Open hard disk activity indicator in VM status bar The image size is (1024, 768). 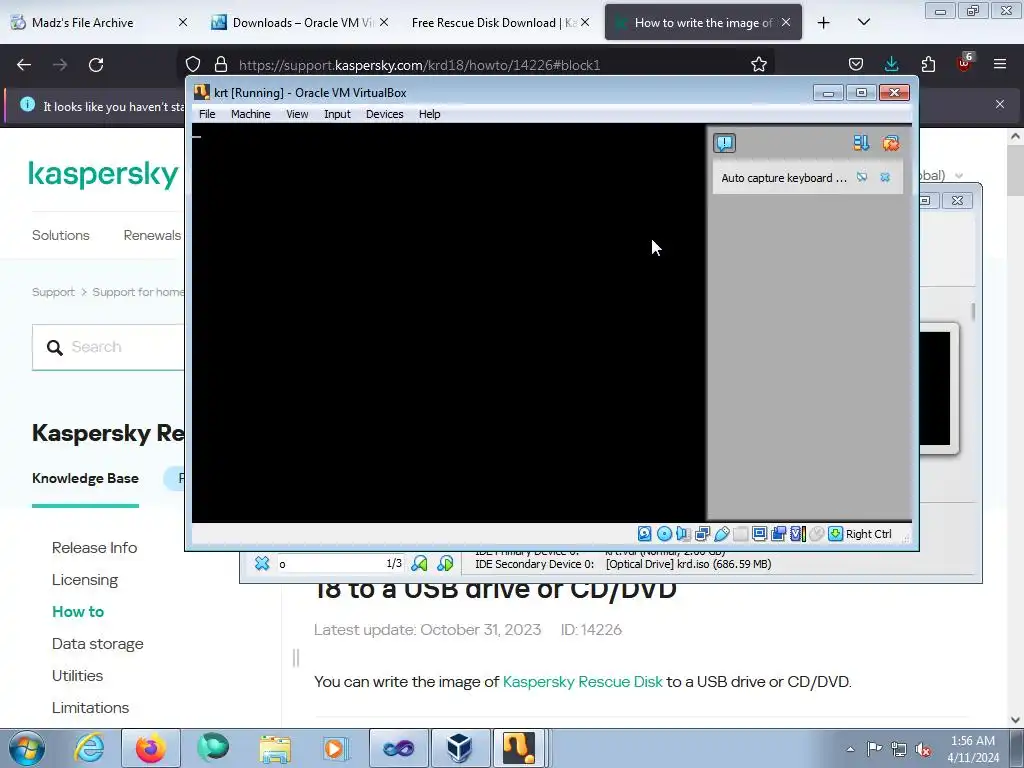click(x=645, y=534)
